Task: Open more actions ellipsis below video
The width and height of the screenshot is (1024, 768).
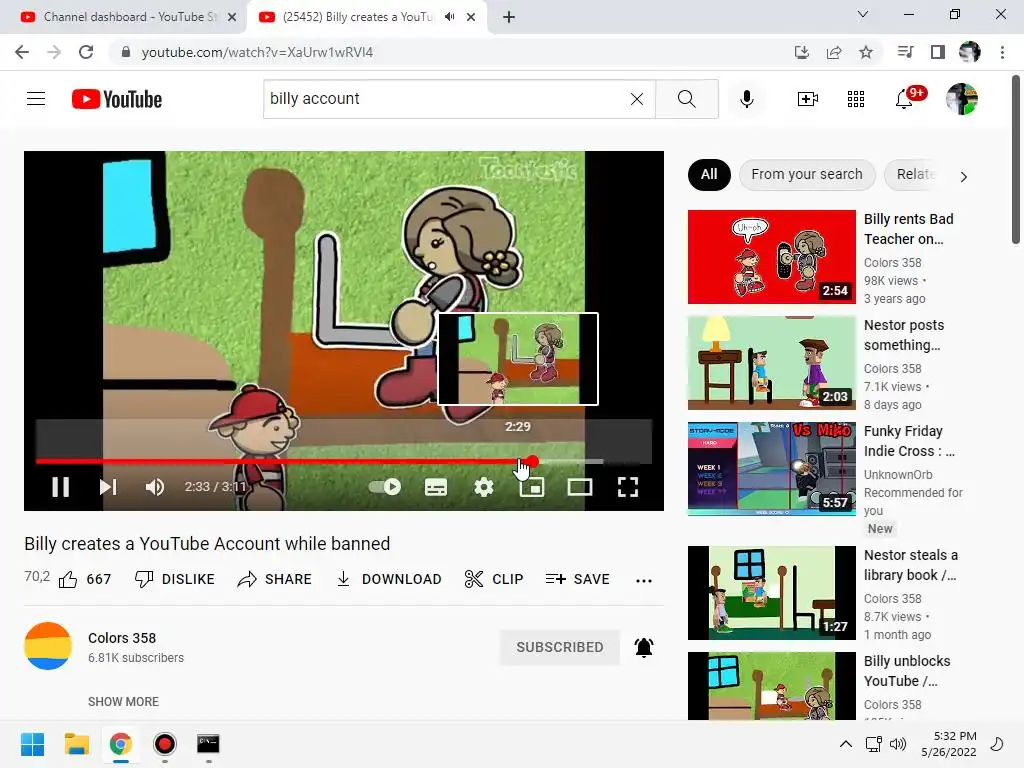Action: coord(644,581)
